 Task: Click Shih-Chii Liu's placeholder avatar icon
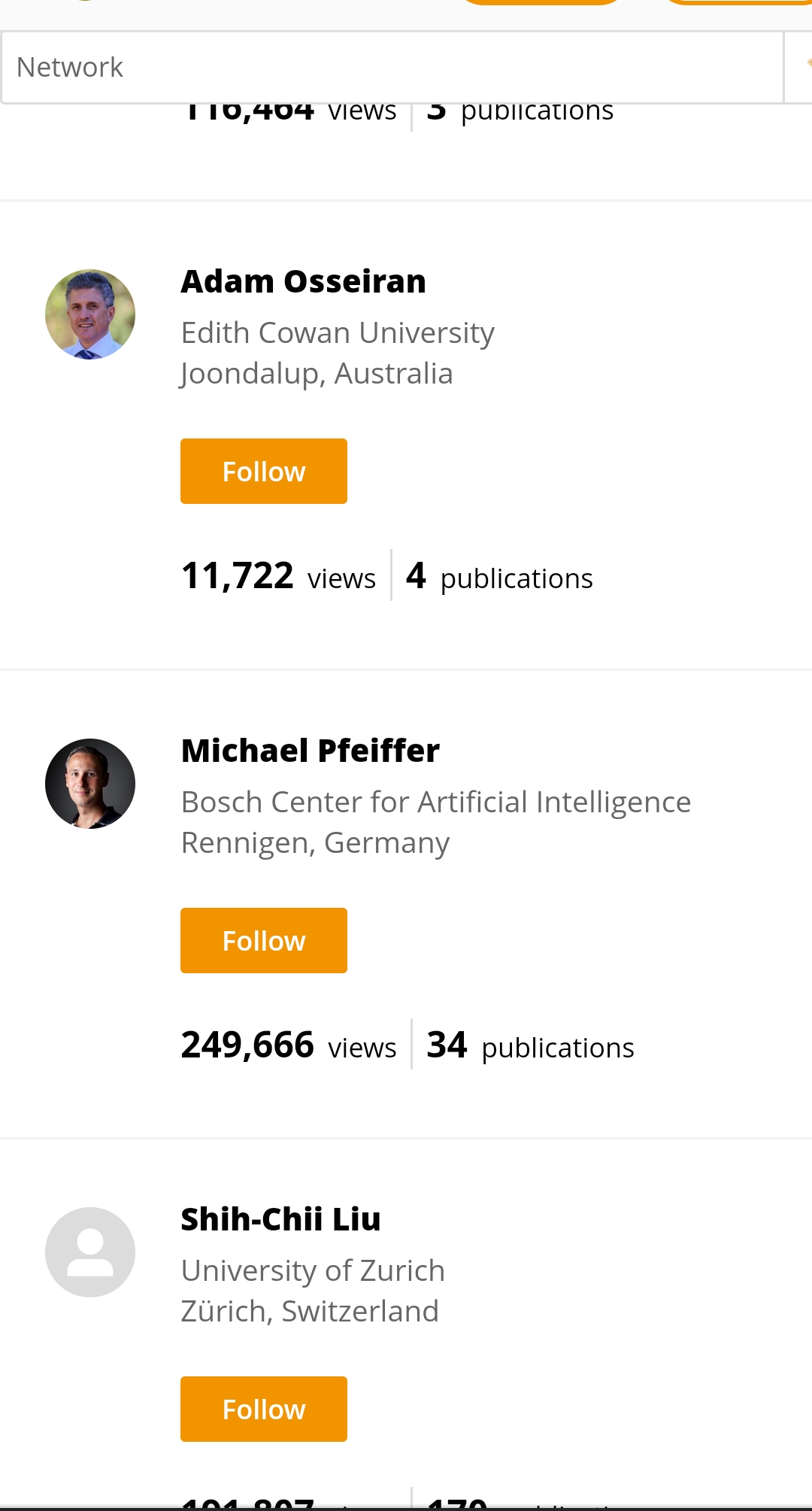point(90,1252)
